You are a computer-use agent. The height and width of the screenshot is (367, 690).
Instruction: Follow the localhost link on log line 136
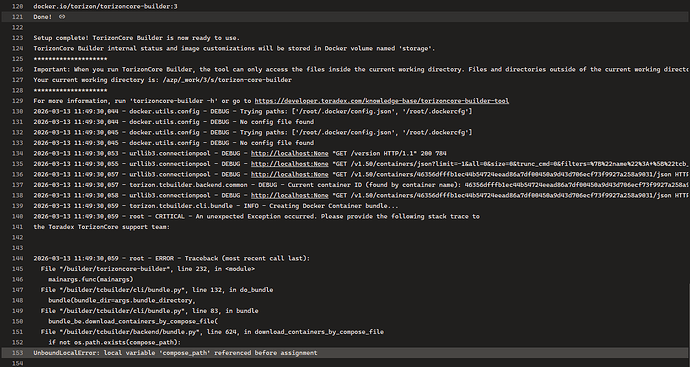point(290,174)
